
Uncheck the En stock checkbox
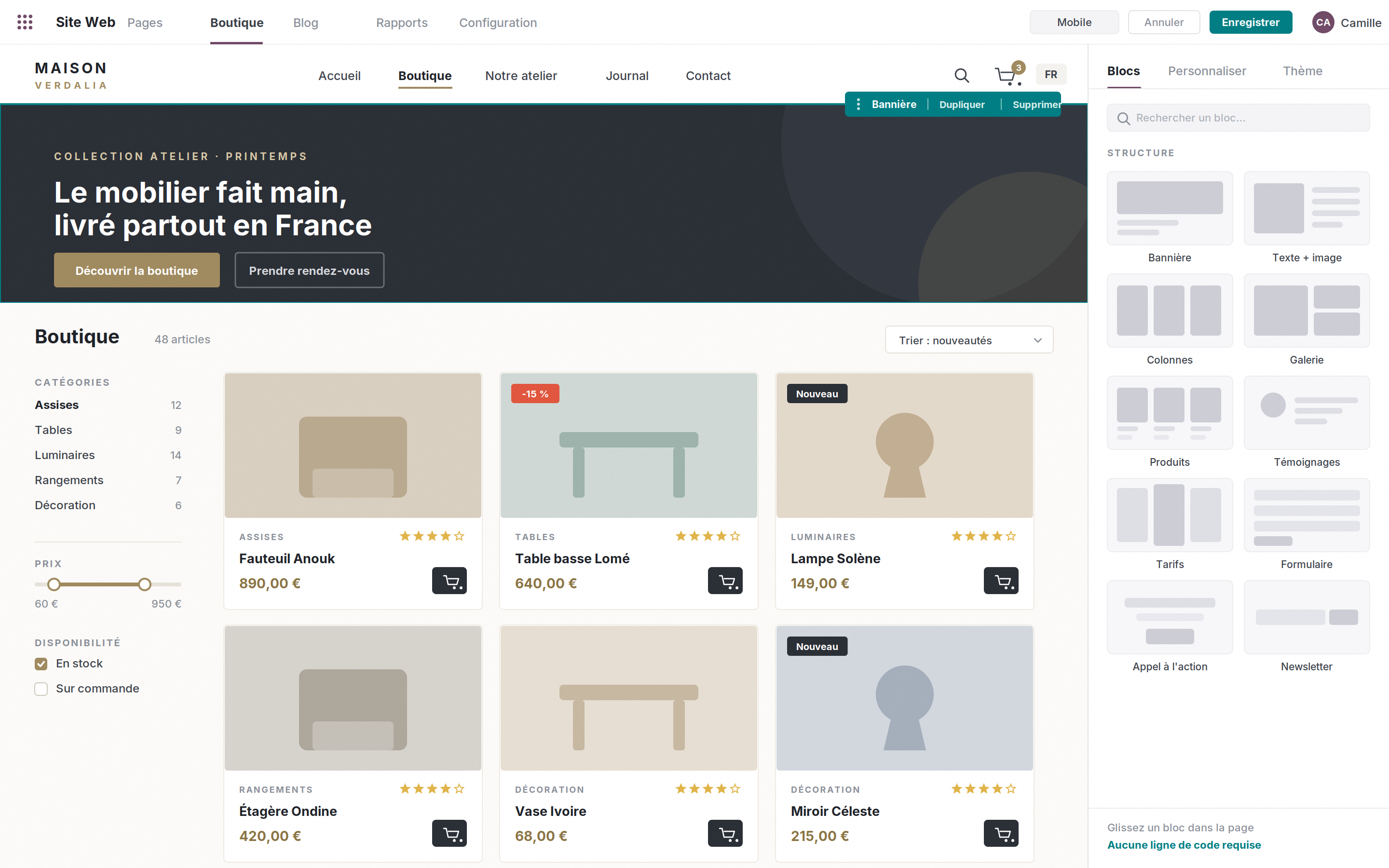pos(41,664)
